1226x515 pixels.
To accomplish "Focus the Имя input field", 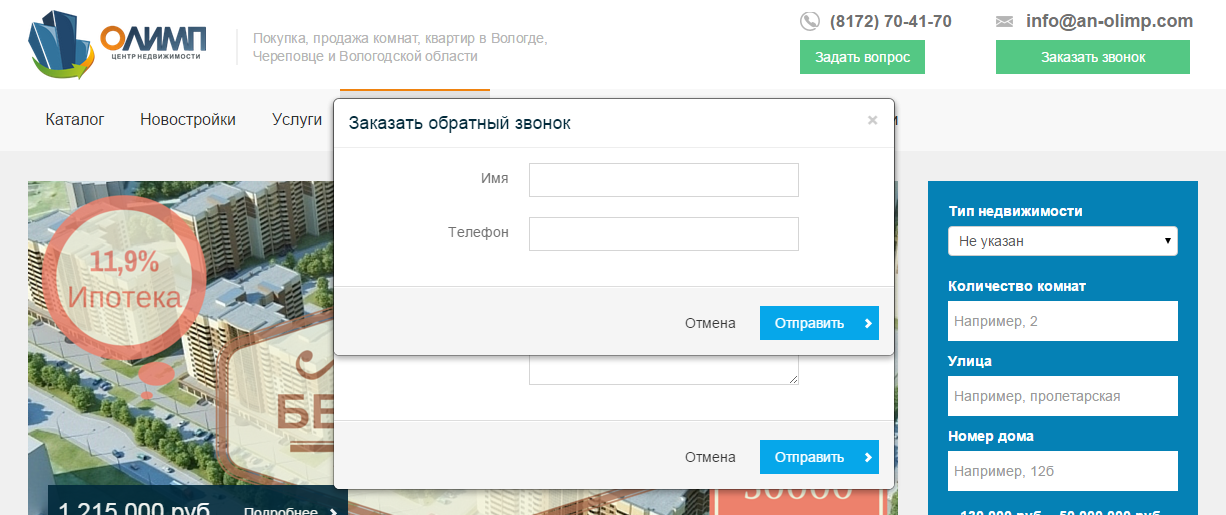I will (x=664, y=180).
